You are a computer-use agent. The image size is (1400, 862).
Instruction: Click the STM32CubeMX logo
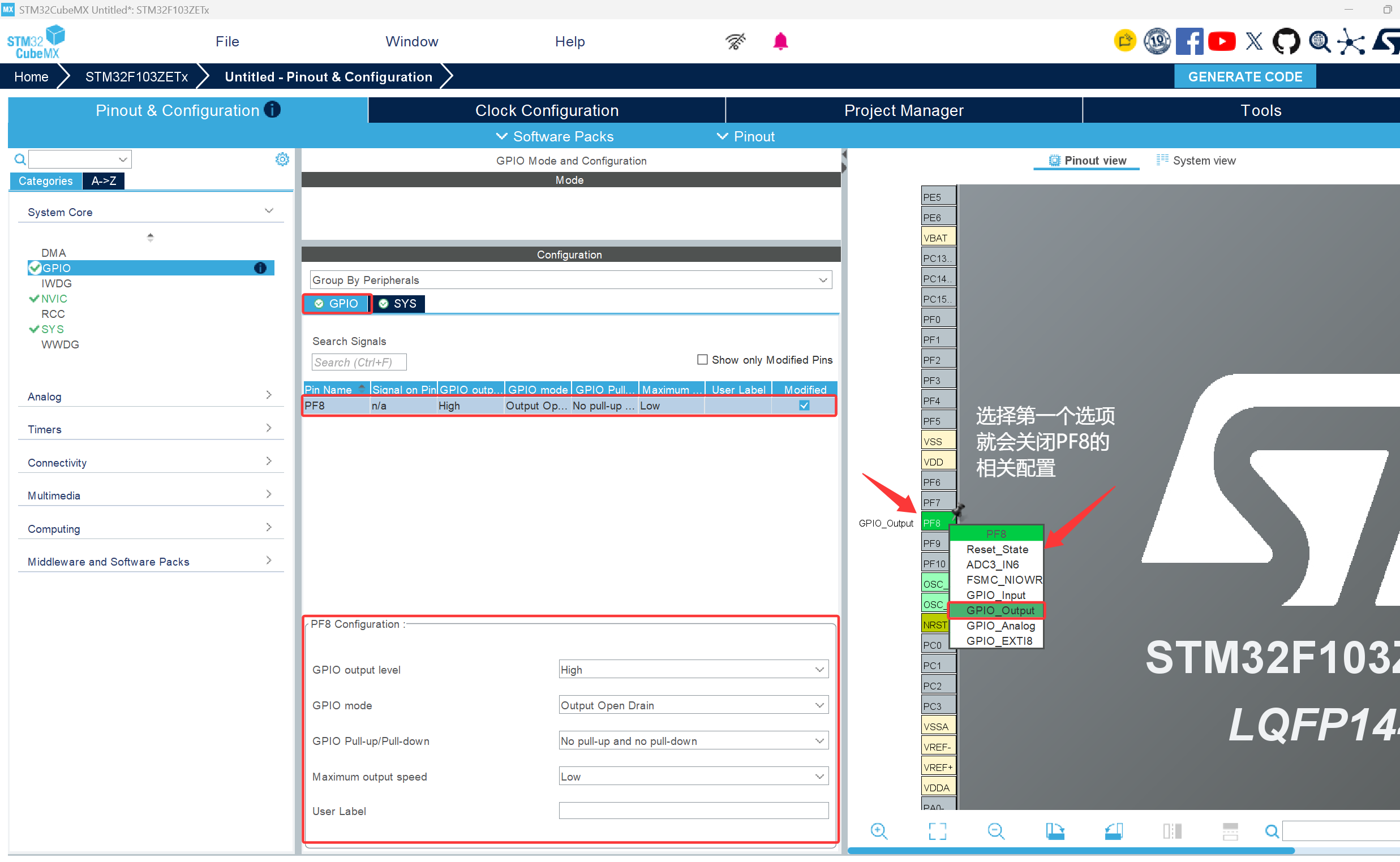click(35, 41)
